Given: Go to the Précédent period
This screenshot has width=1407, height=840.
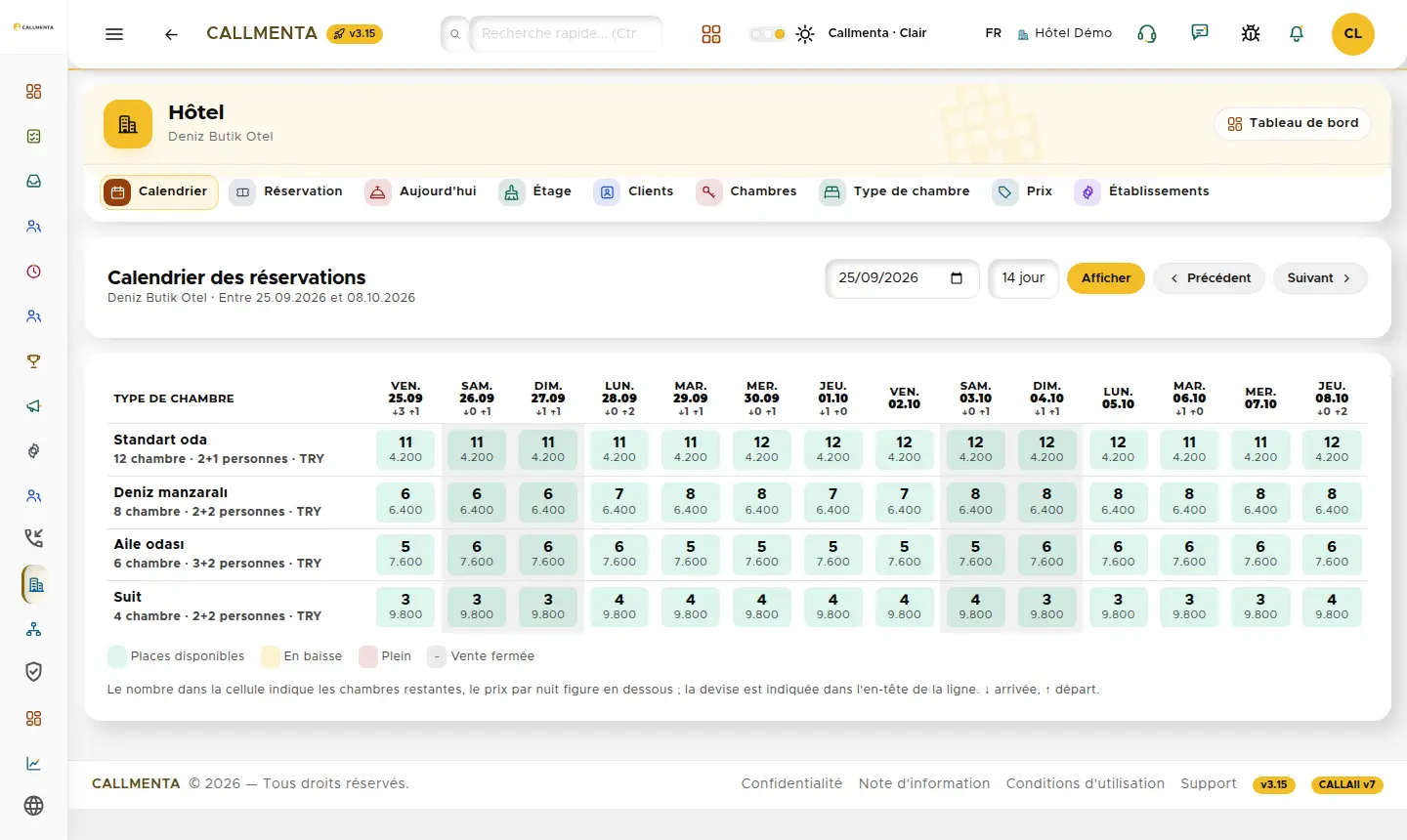Looking at the screenshot, I should pos(1210,278).
